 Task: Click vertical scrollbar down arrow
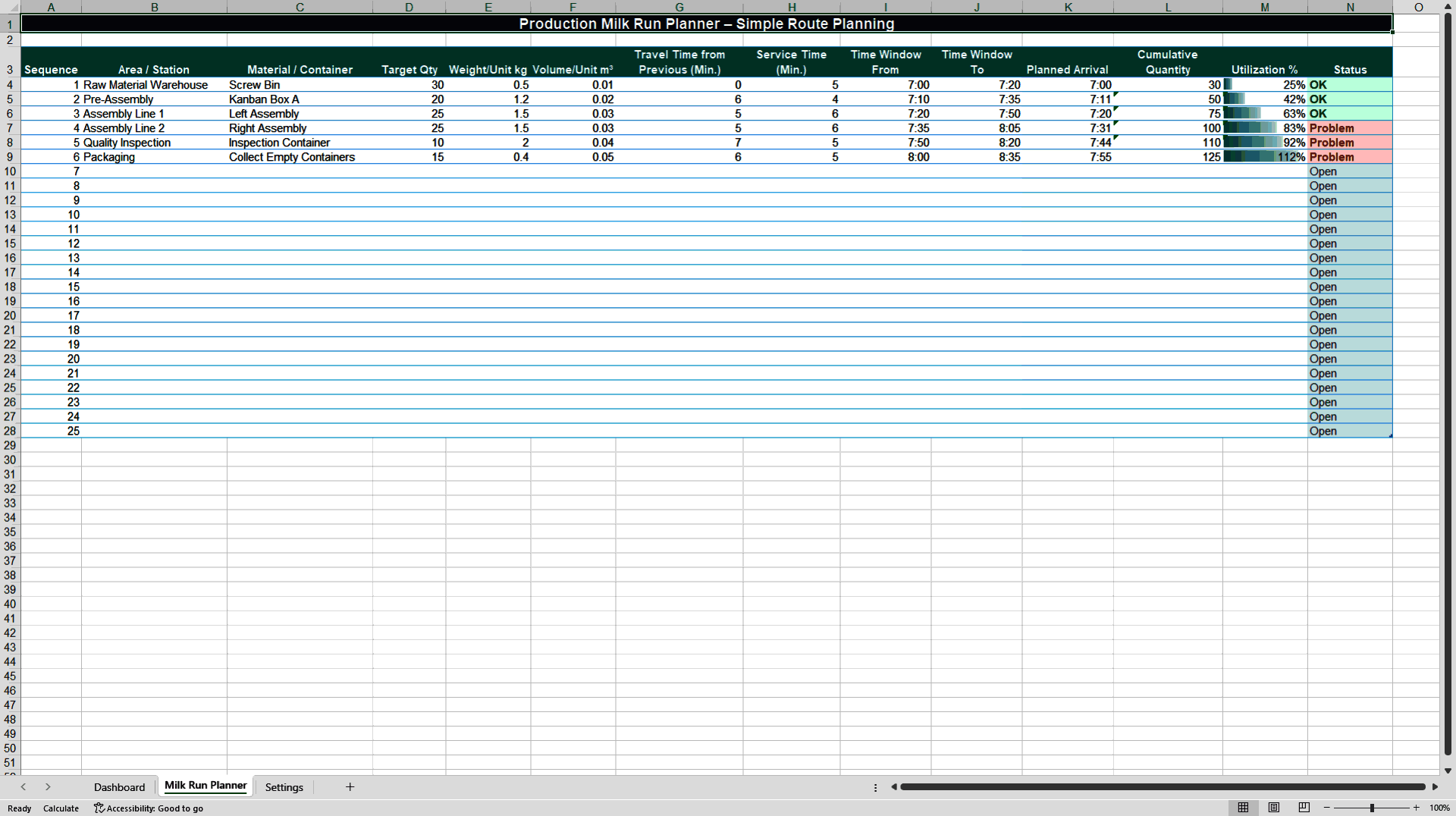pyautogui.click(x=1448, y=770)
